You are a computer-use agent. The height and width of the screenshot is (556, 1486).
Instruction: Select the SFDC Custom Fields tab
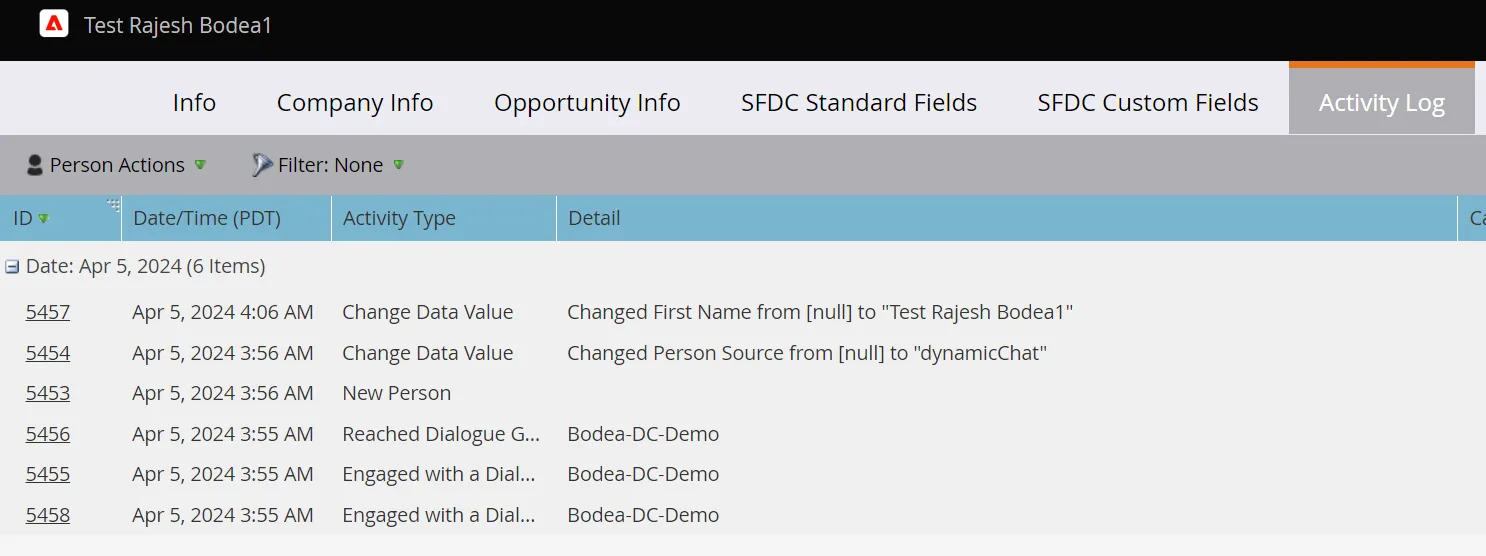coord(1148,103)
